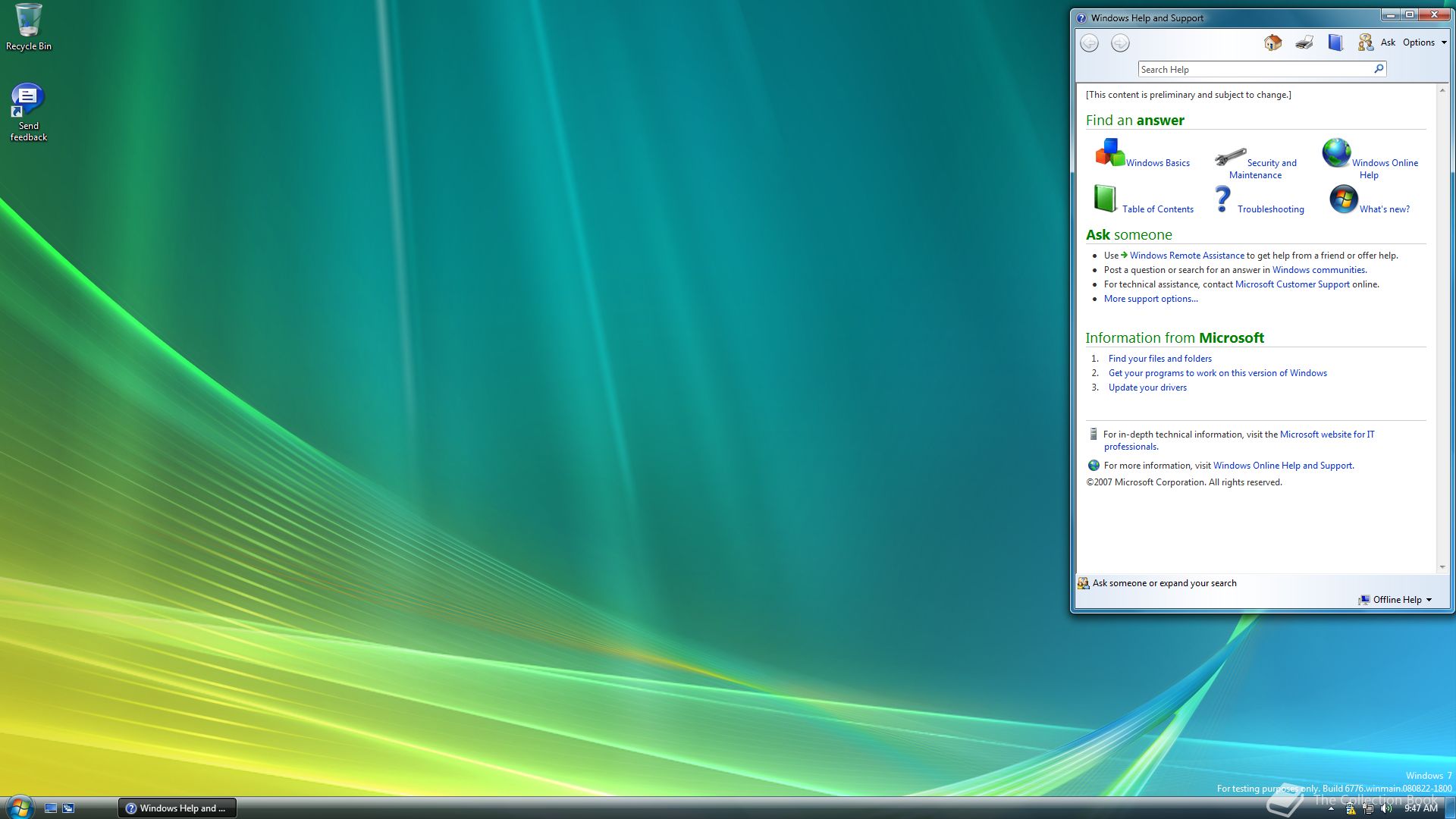The image size is (1456, 819).
Task: Open Update your drivers link
Action: (x=1147, y=388)
